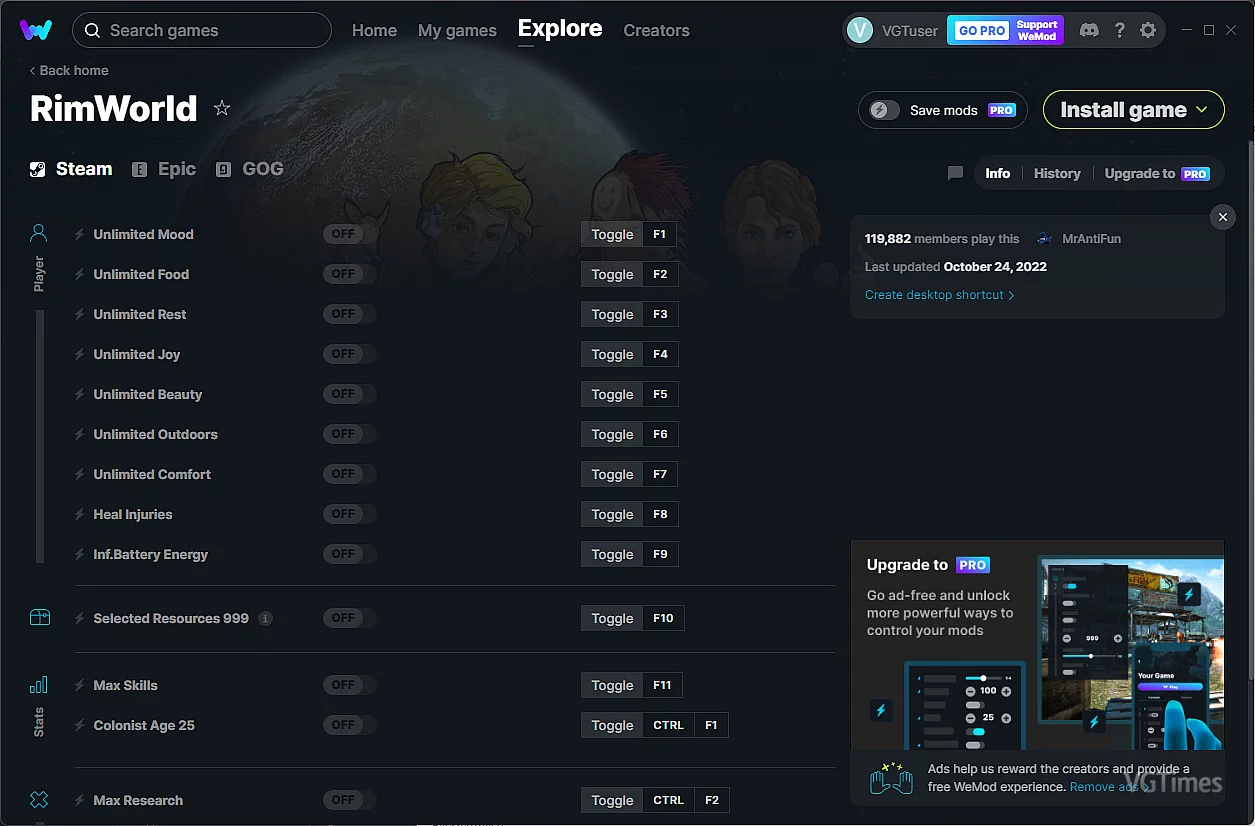1255x826 pixels.
Task: Add RimWorld to favorites with the star icon
Action: (x=222, y=108)
